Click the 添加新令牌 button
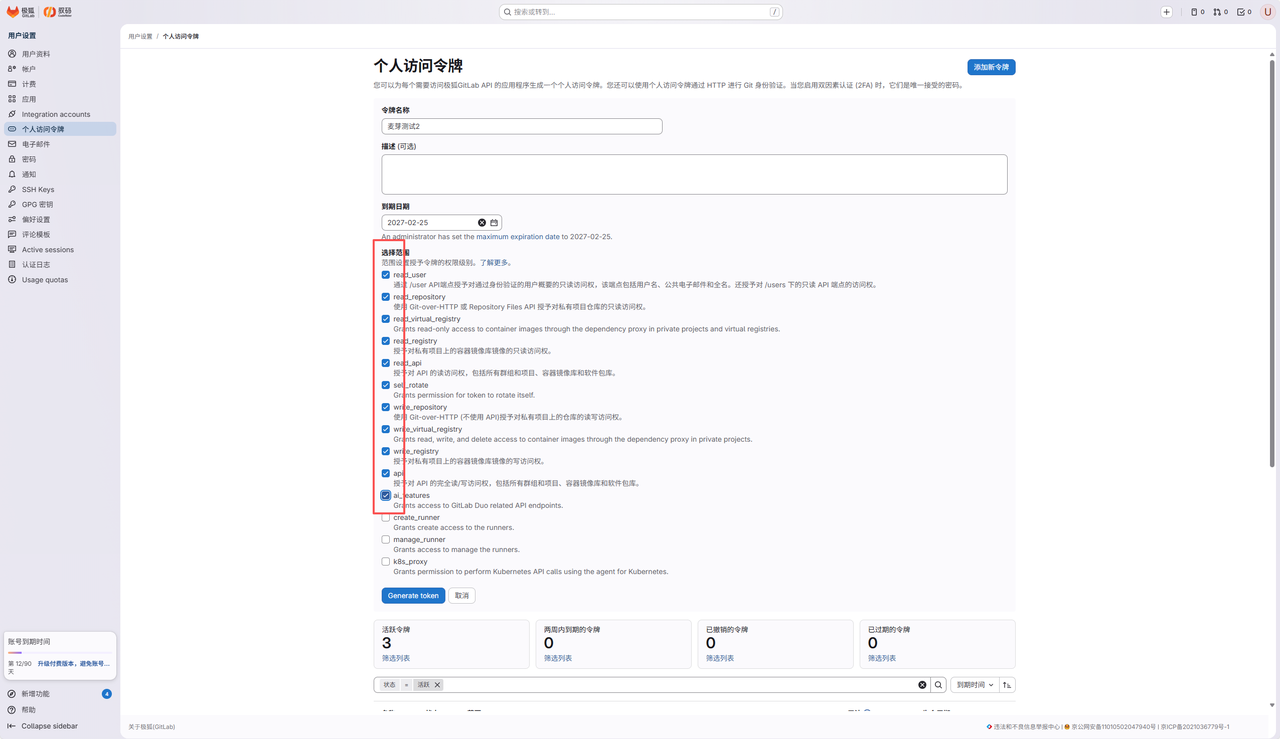This screenshot has height=739, width=1280. tap(991, 67)
